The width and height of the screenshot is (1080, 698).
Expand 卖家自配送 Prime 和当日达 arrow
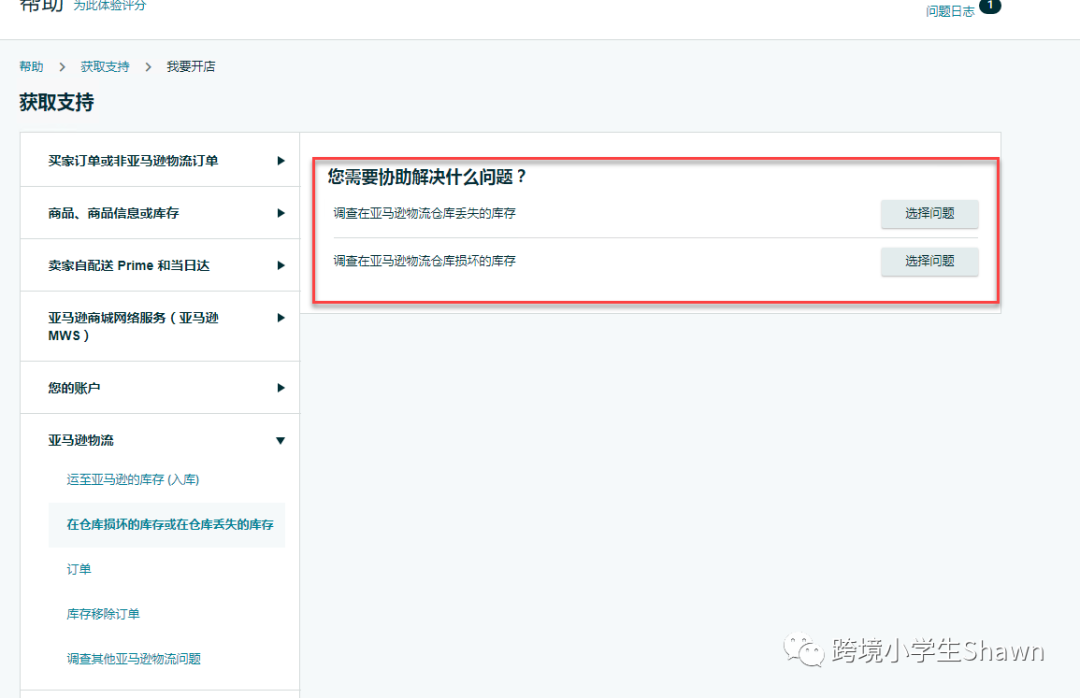[x=280, y=265]
